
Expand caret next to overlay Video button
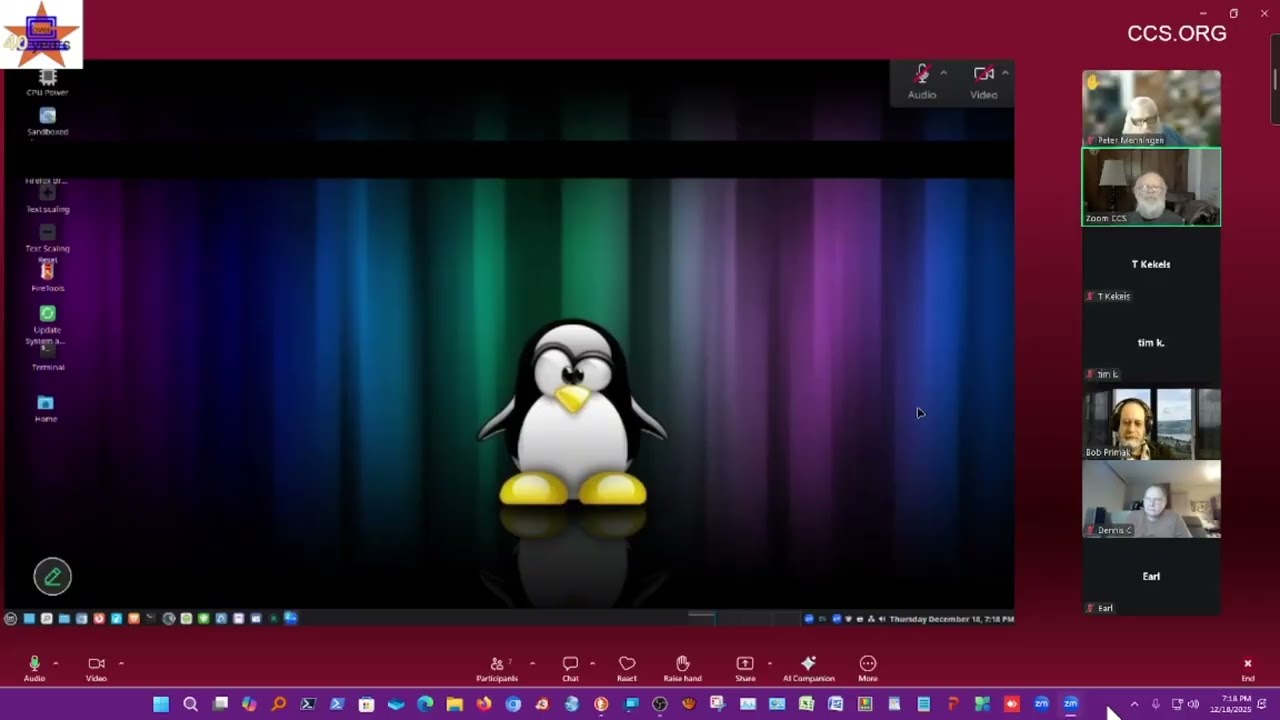click(x=1005, y=72)
